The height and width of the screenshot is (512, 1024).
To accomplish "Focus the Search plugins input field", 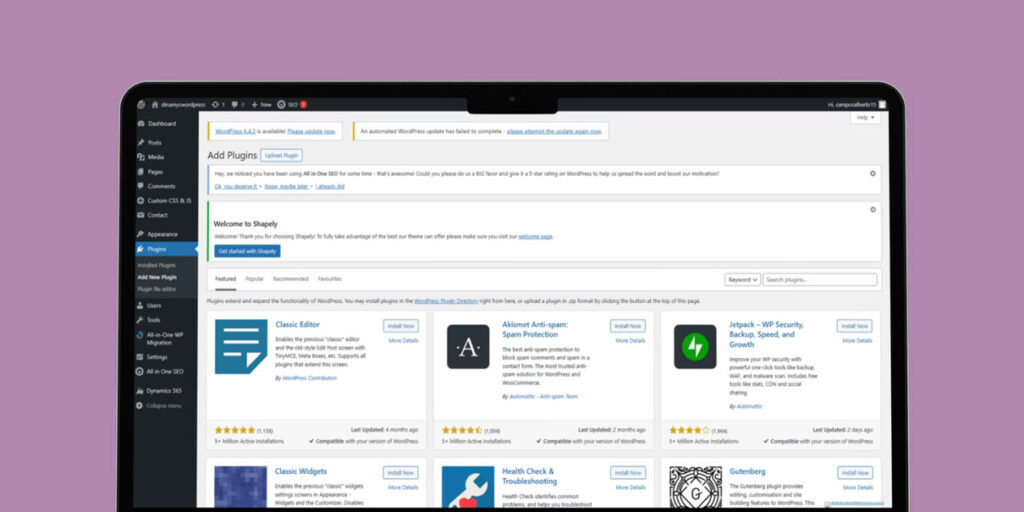I will tap(820, 280).
